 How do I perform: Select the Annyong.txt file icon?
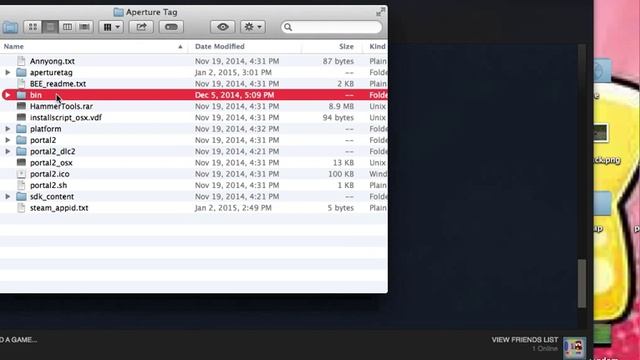21,61
